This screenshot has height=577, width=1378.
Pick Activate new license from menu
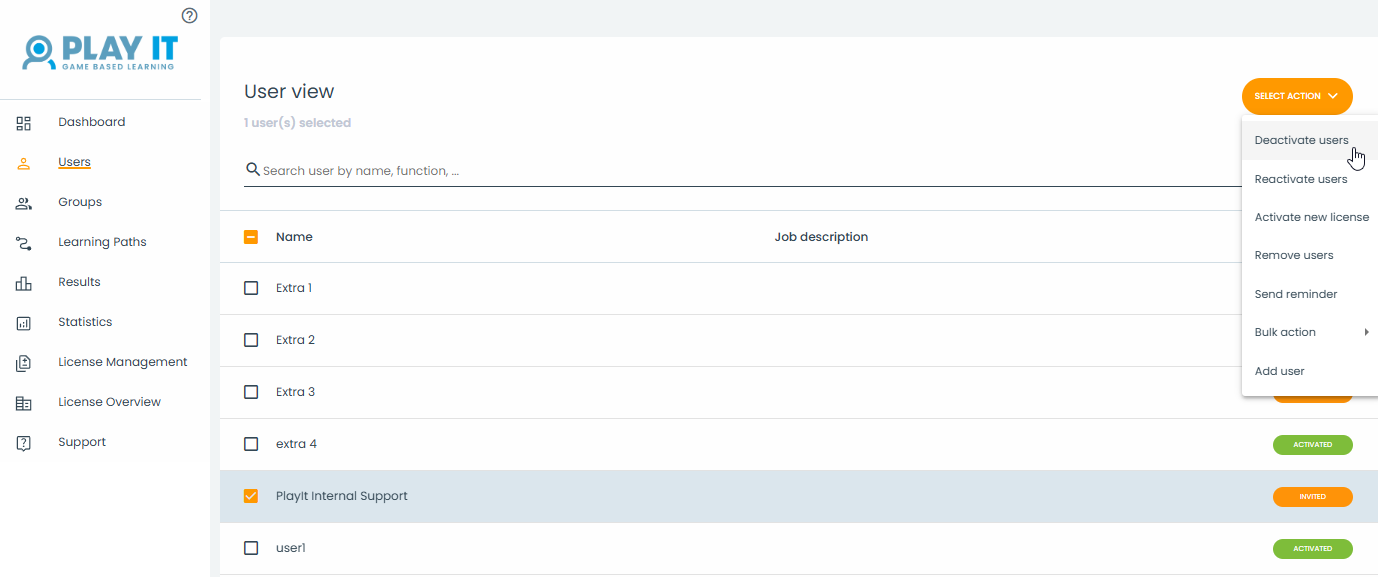[x=1311, y=217]
